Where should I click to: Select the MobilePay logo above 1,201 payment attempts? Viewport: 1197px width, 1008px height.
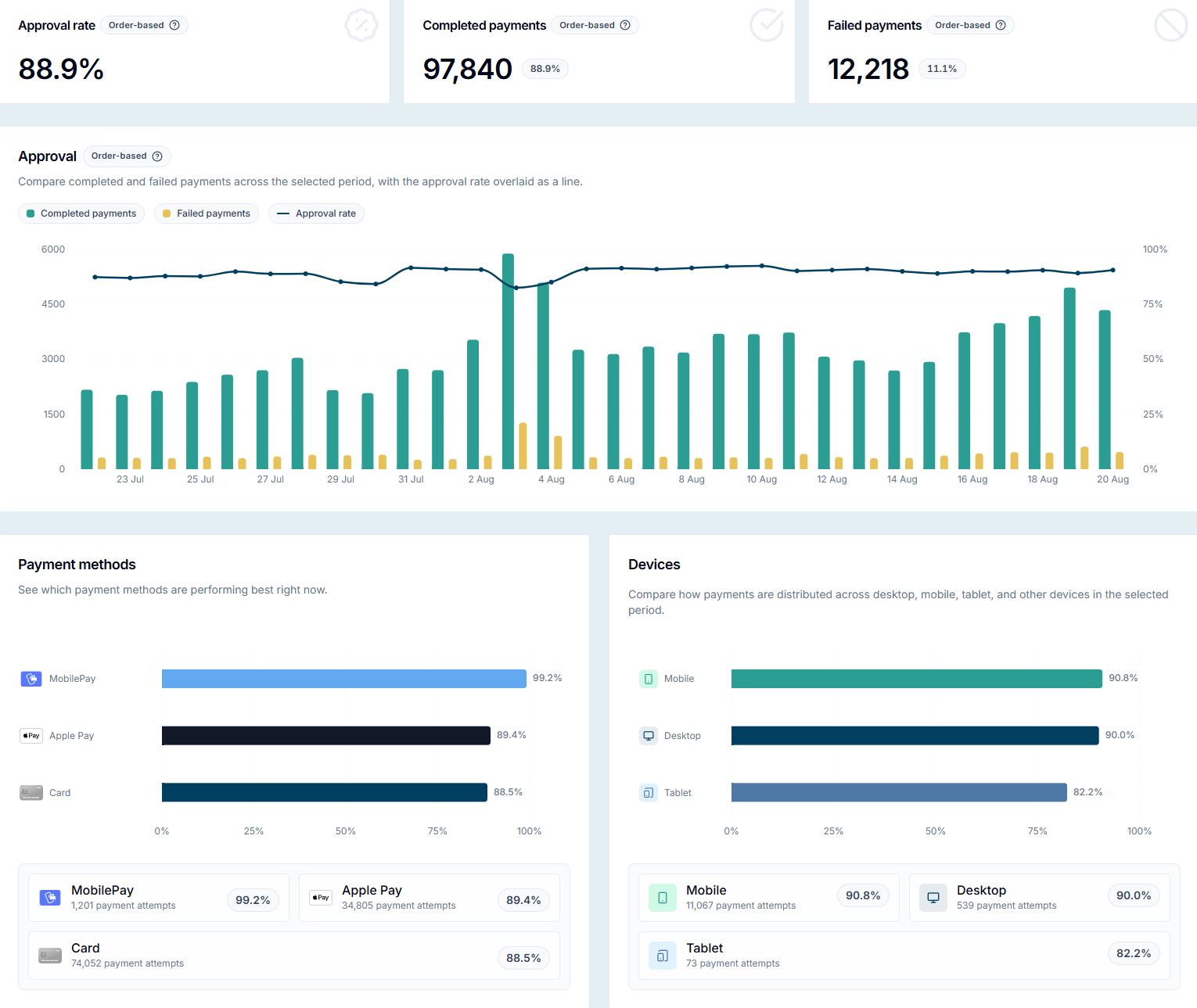coord(50,898)
